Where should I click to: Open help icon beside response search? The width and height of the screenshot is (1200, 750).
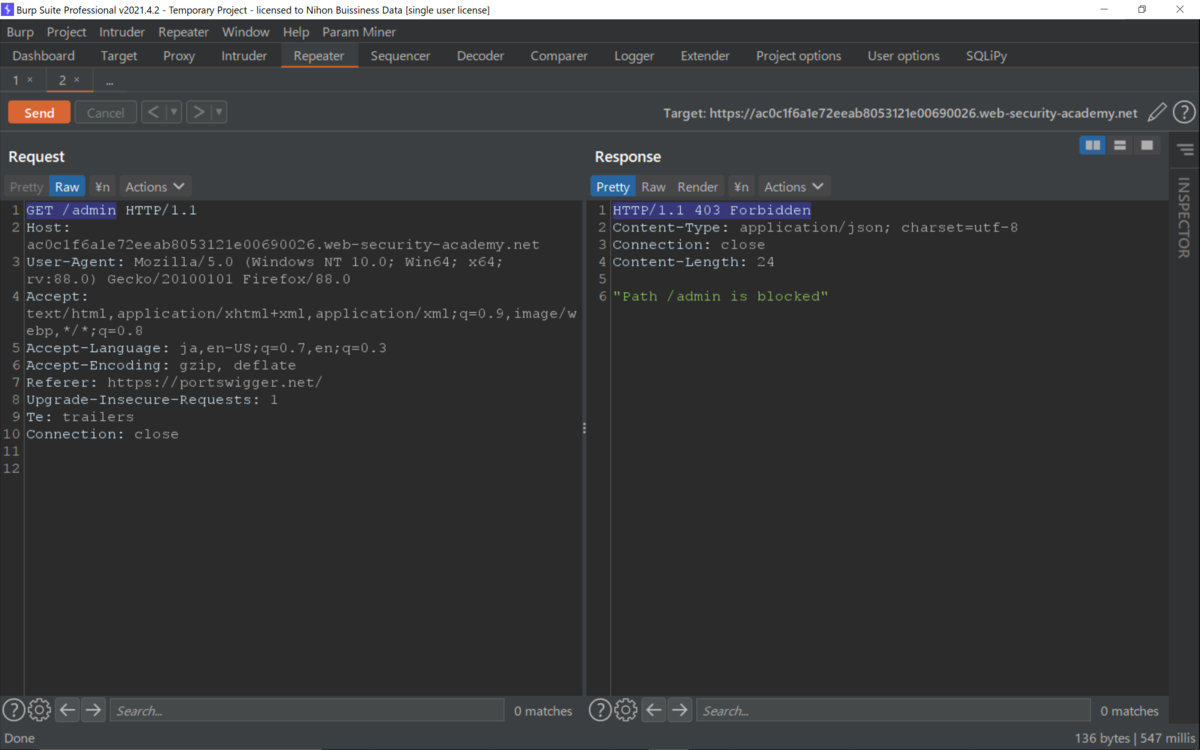(599, 710)
